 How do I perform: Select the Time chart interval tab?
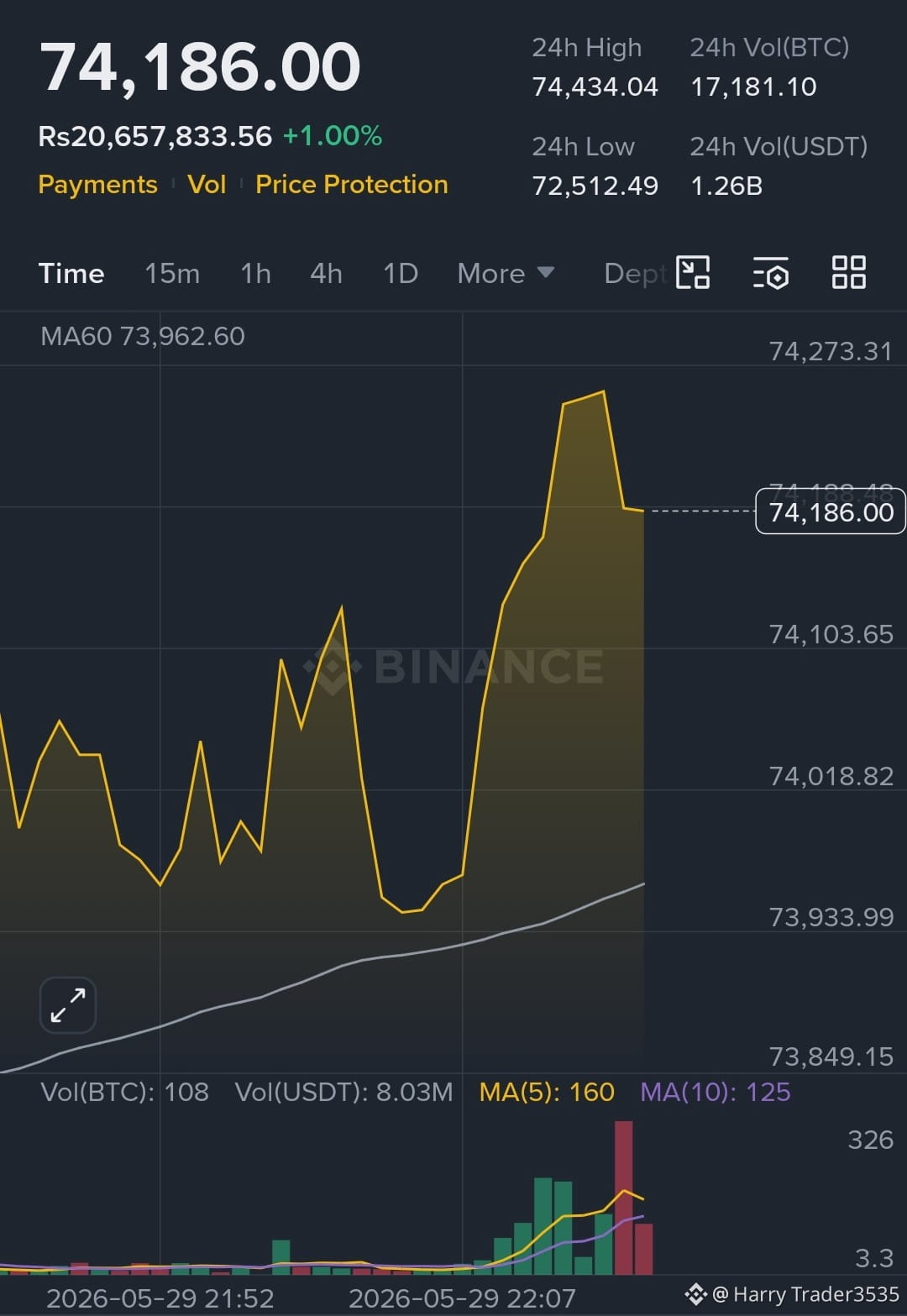pos(71,274)
